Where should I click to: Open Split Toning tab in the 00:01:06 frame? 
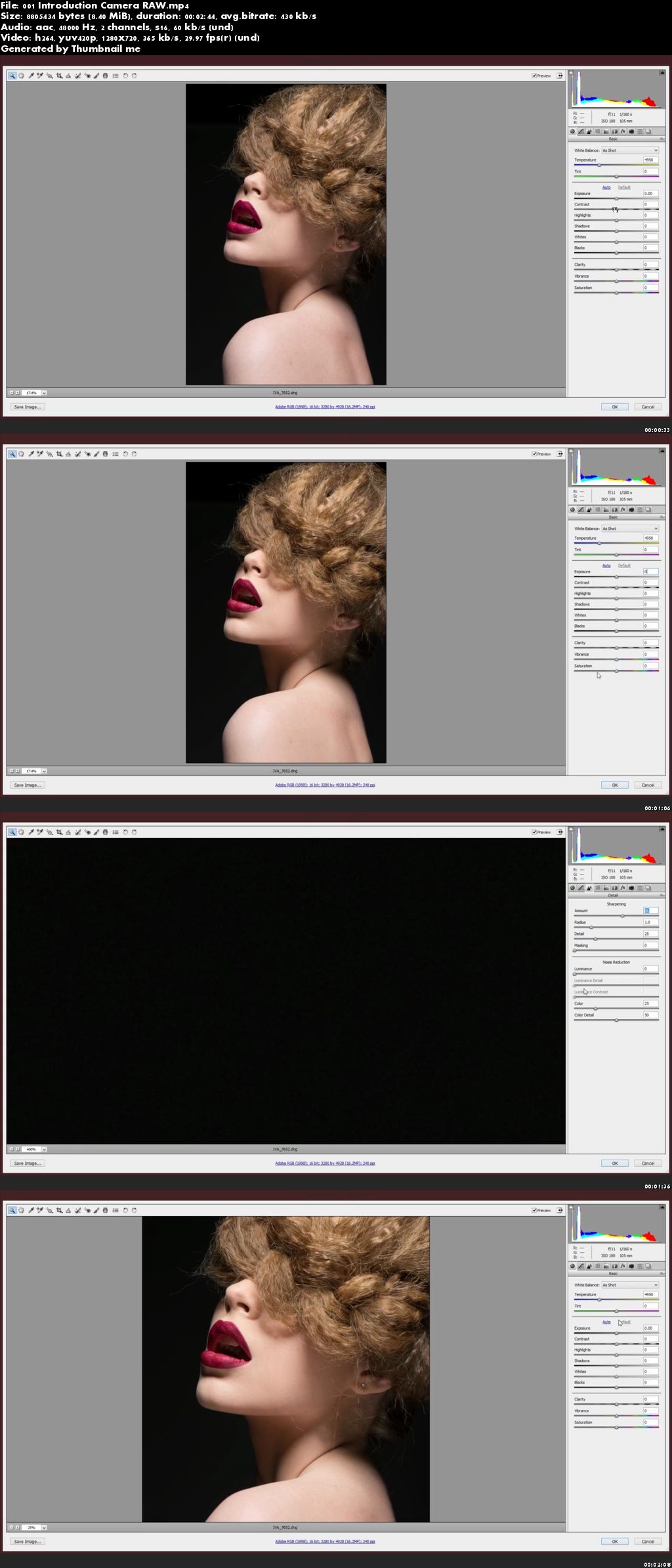(606, 510)
